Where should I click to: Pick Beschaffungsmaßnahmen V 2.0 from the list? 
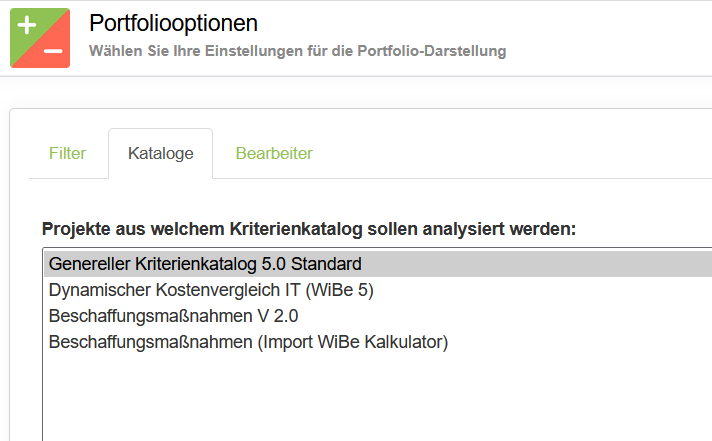pyautogui.click(x=173, y=316)
